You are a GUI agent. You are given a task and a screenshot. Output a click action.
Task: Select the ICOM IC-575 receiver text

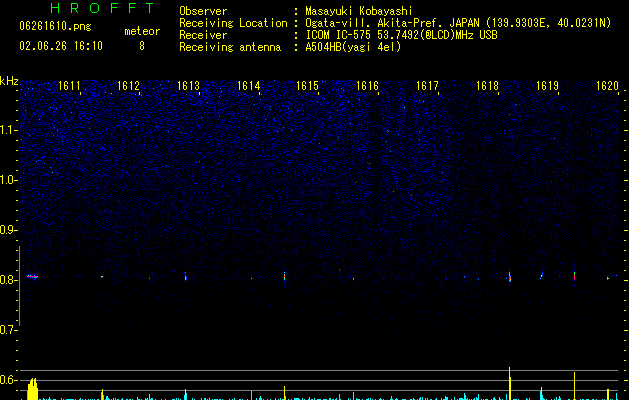point(401,35)
